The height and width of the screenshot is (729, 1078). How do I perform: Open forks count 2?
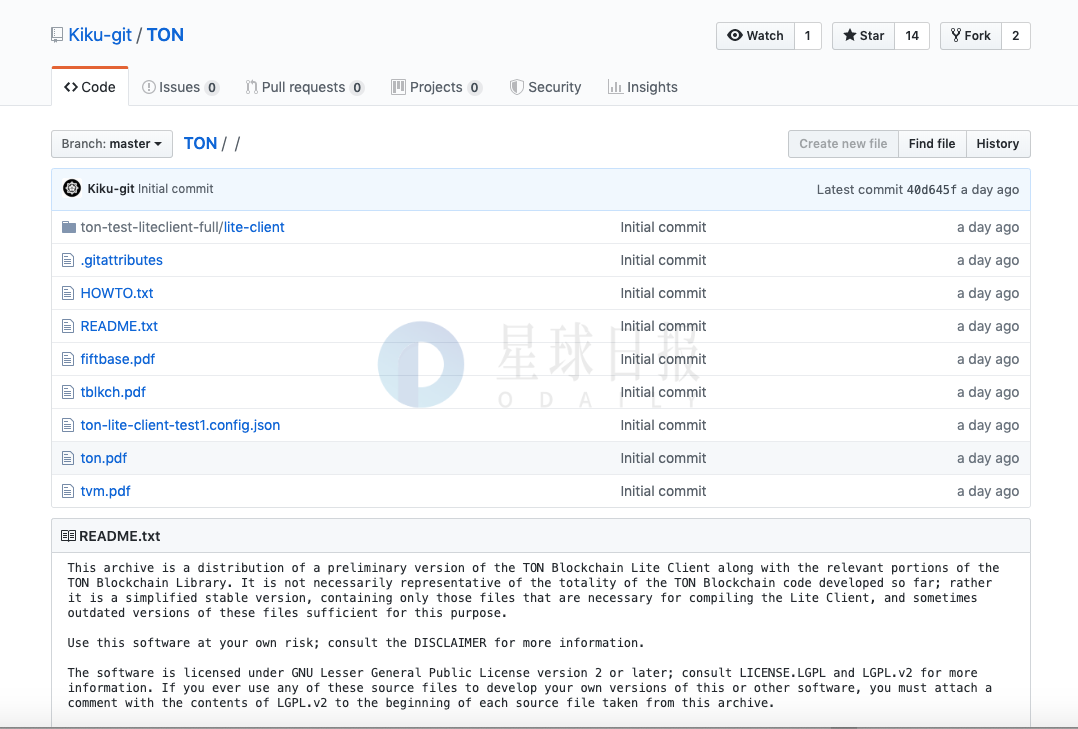pos(1015,36)
